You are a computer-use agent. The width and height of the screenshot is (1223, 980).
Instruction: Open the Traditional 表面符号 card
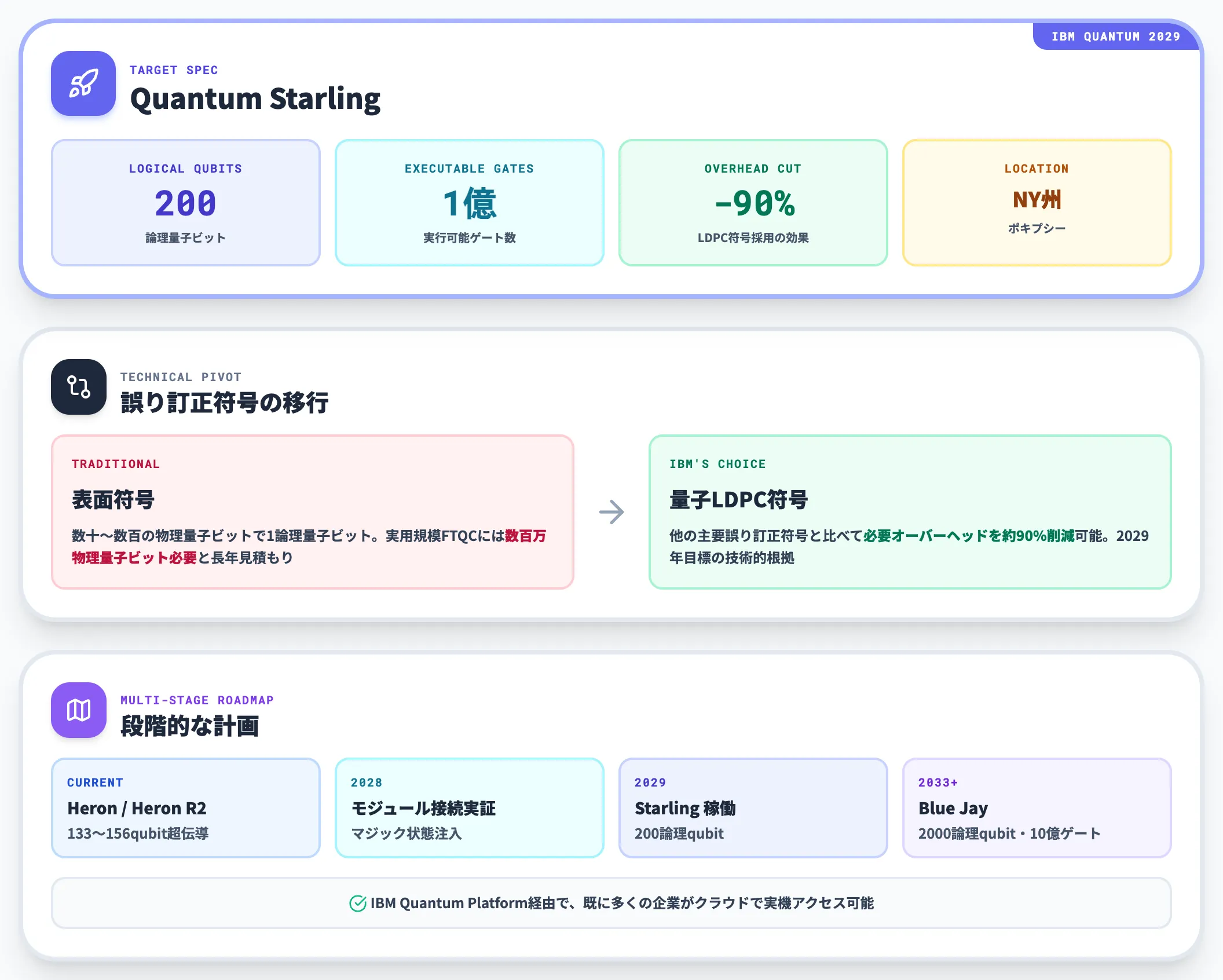(313, 512)
